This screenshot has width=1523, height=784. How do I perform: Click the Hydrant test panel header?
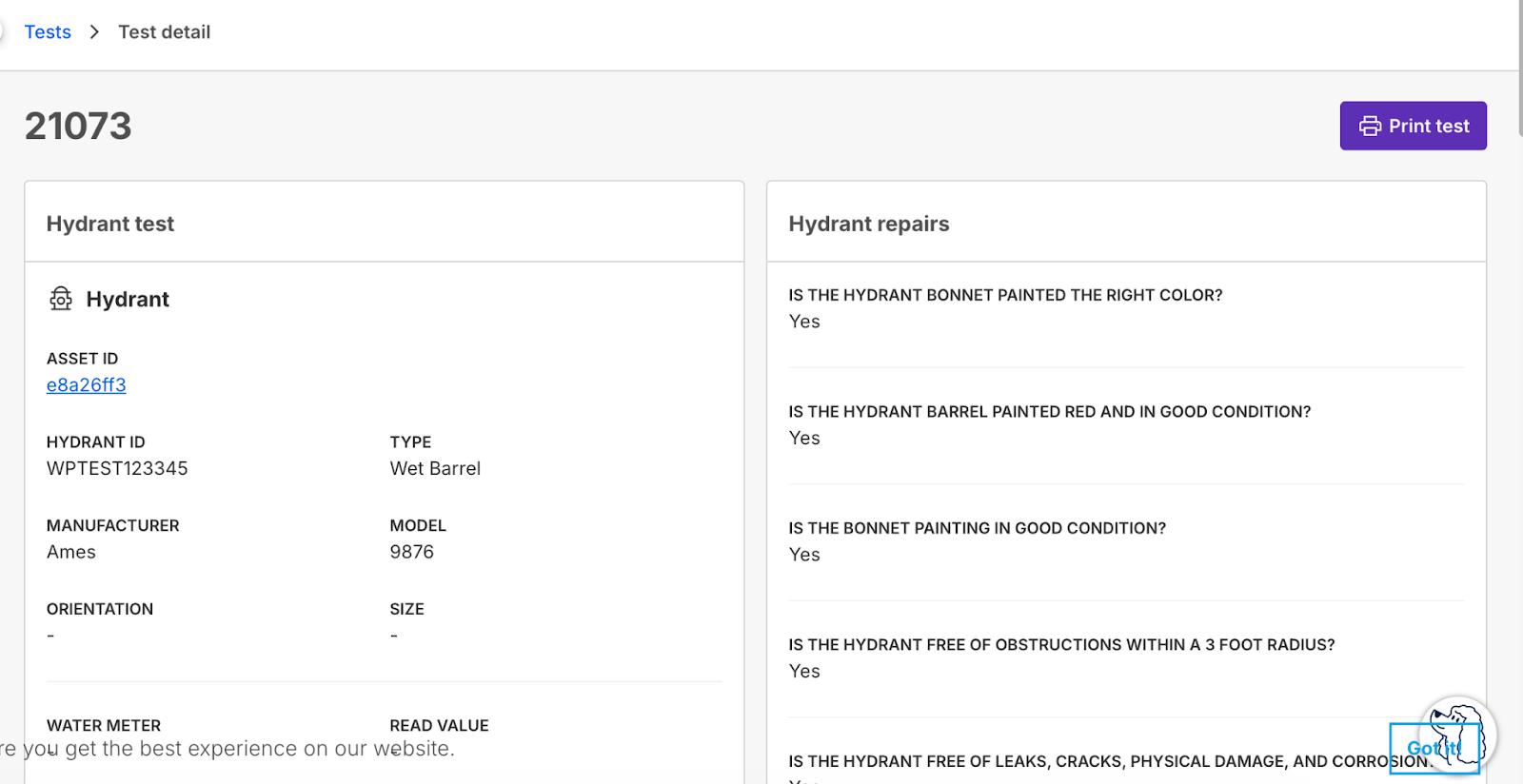pos(110,224)
